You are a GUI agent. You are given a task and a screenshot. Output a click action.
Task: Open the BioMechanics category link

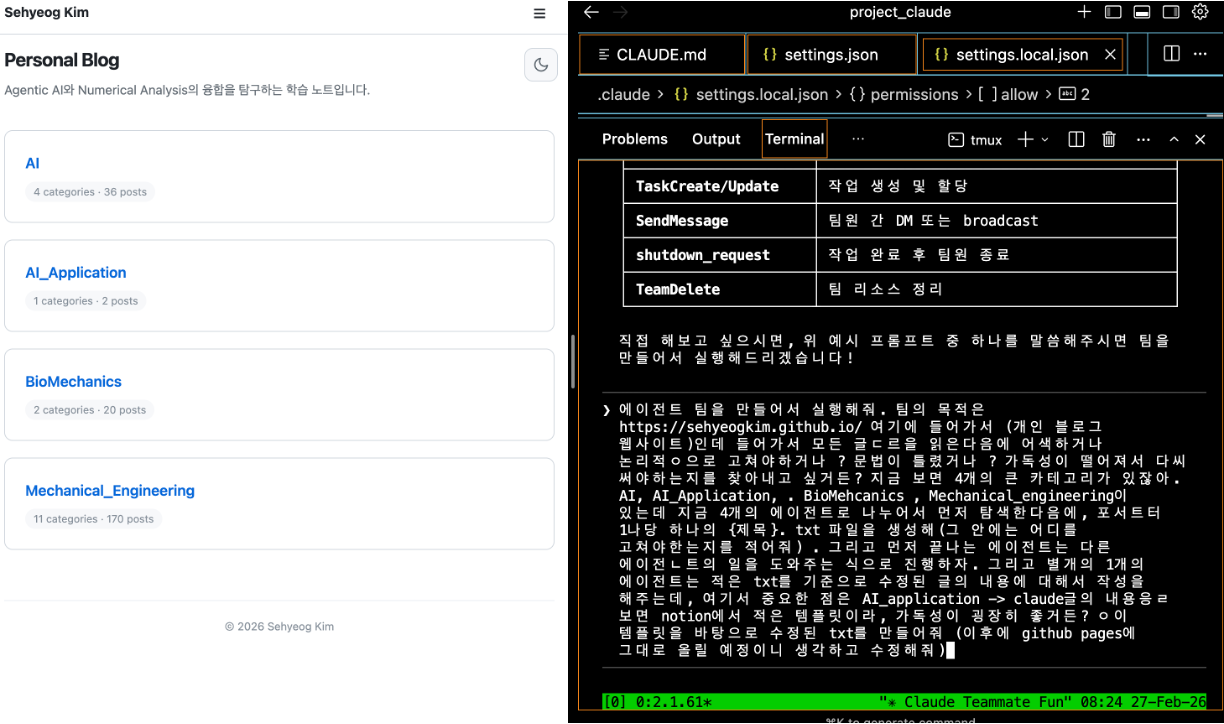(74, 381)
